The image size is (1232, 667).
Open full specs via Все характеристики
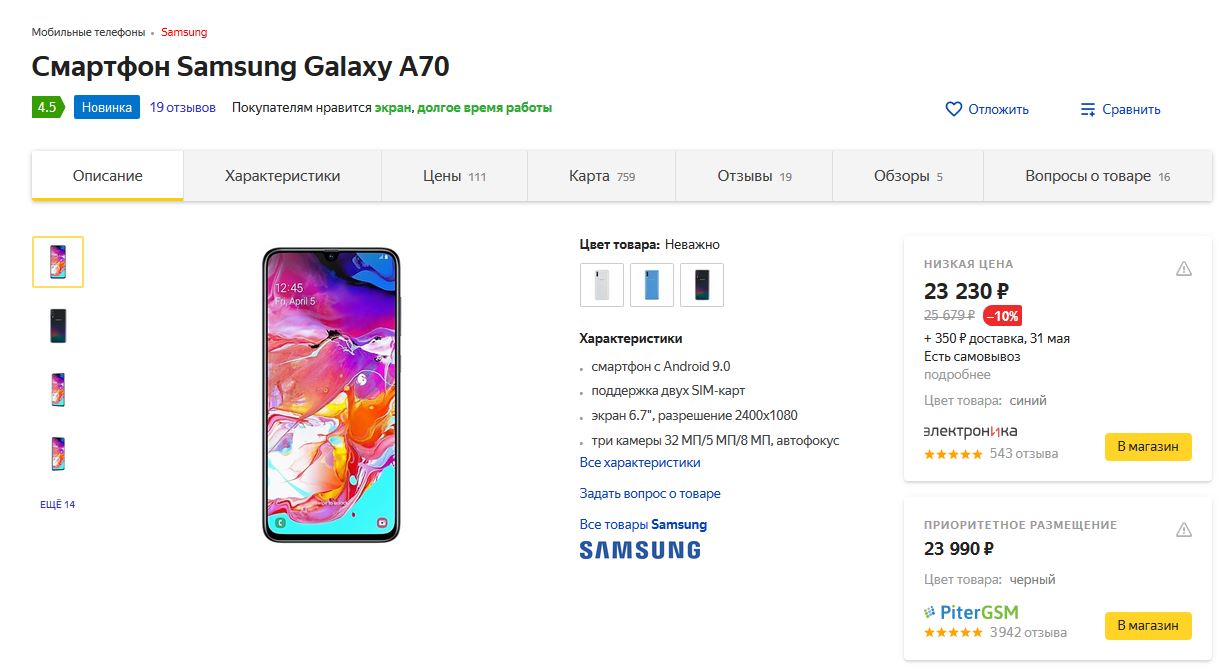pyautogui.click(x=640, y=462)
